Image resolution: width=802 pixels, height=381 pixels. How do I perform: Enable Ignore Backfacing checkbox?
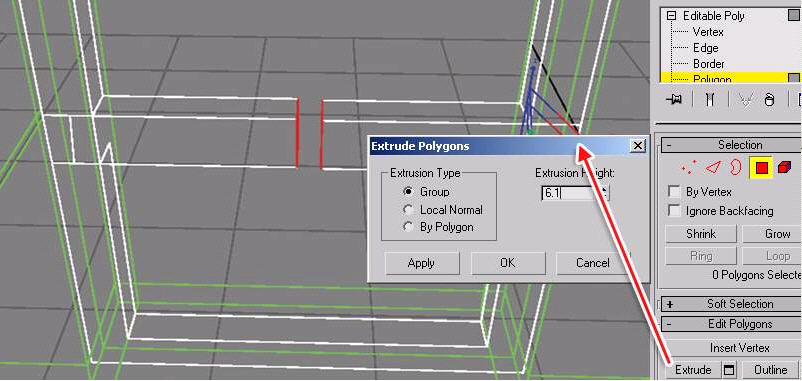pyautogui.click(x=675, y=211)
